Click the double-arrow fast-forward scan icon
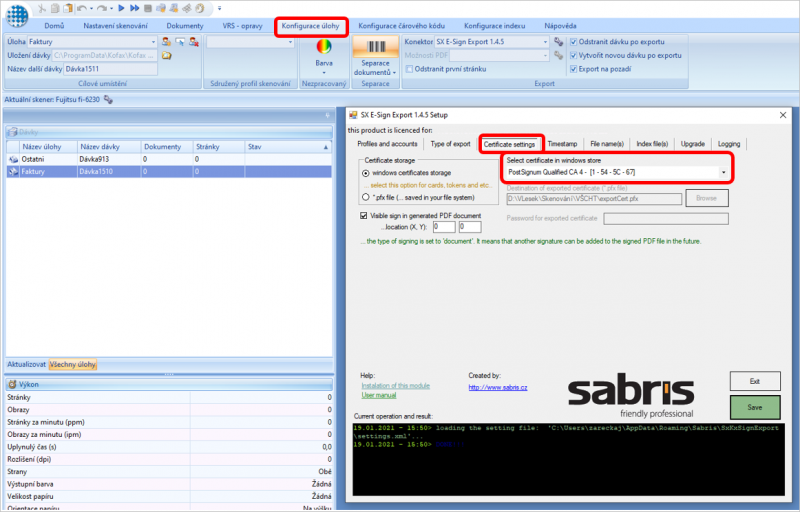Viewport: 800px width, 512px height. coord(134,8)
